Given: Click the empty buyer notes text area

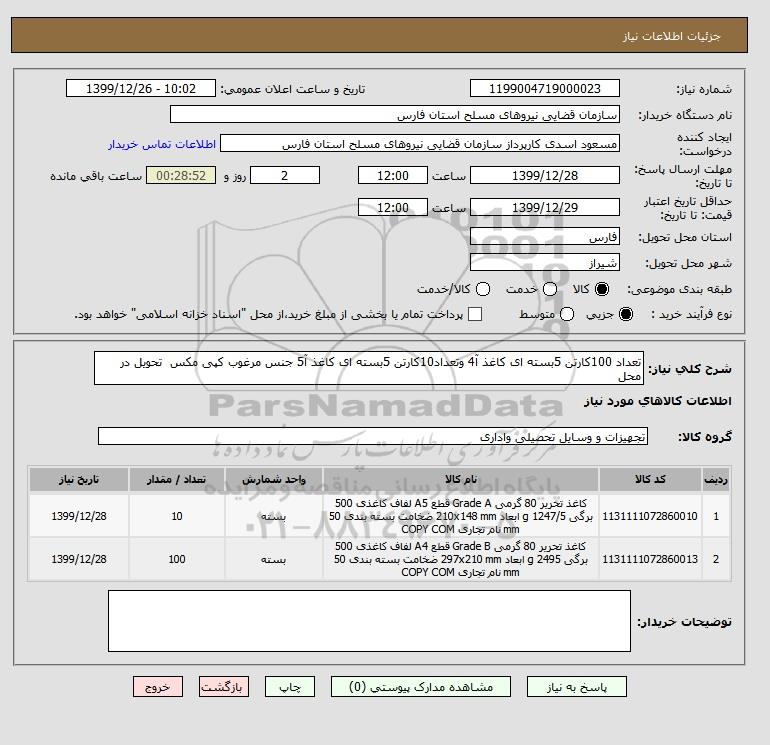Looking at the screenshot, I should pos(369,621).
